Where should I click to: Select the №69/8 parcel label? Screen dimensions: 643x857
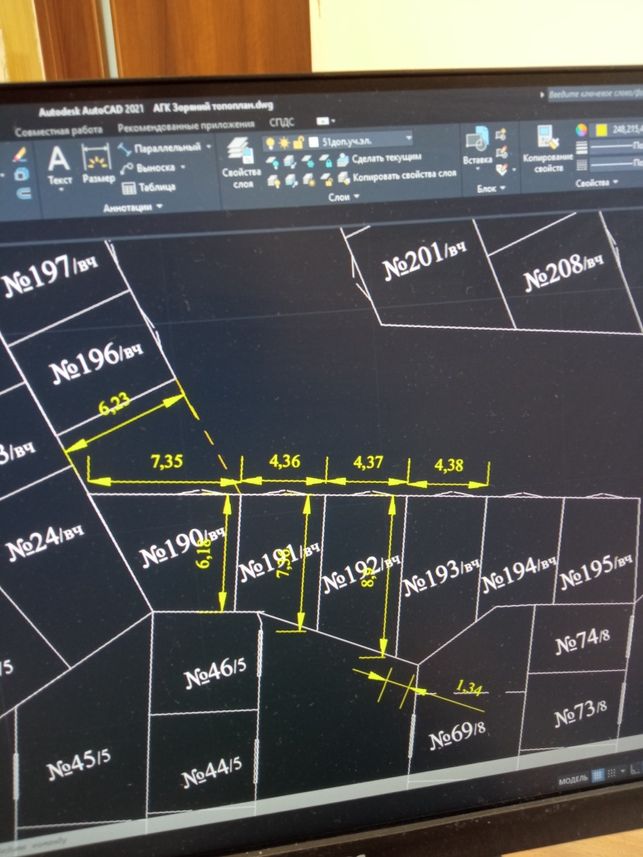pyautogui.click(x=457, y=736)
